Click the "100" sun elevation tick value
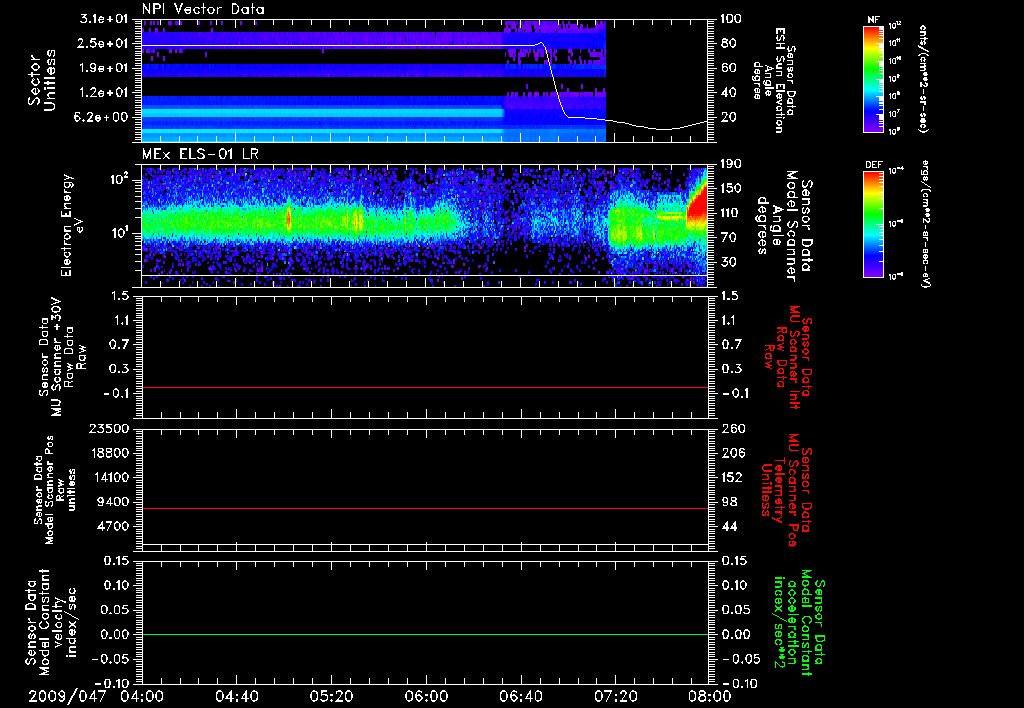Screen dimensions: 1024x708 click(x=729, y=19)
